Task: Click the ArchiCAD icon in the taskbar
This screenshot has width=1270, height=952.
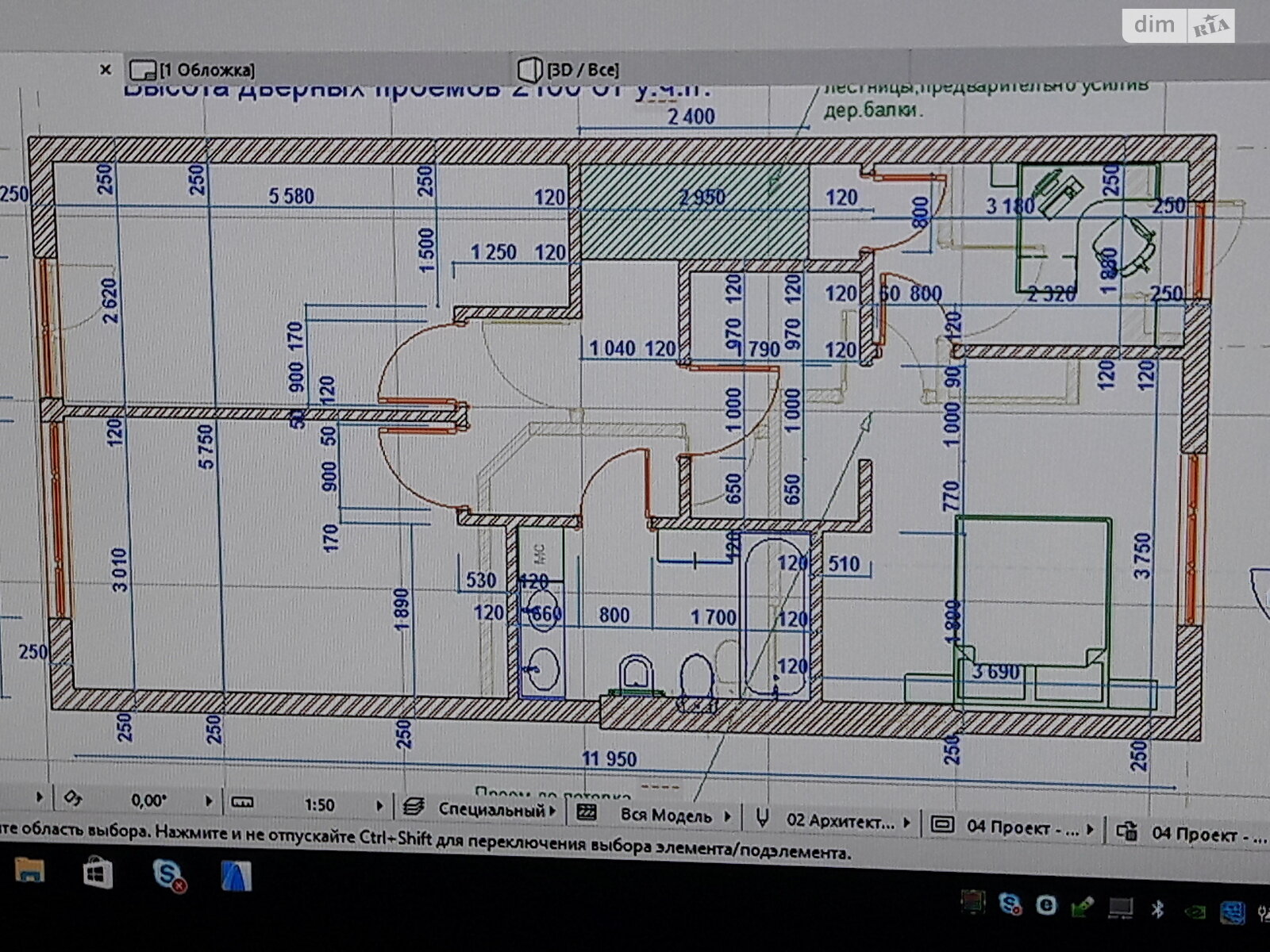Action: [236, 876]
